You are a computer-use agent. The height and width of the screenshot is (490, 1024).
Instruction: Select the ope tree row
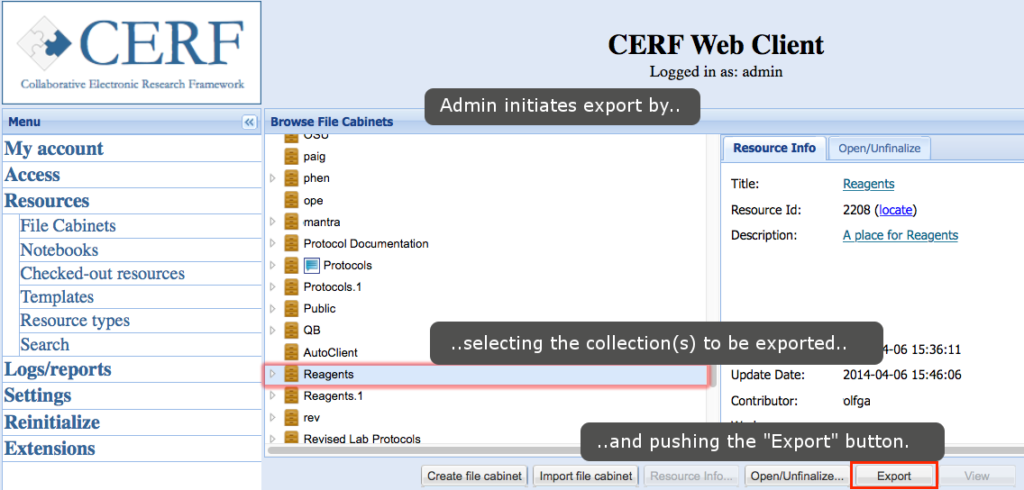[x=486, y=200]
